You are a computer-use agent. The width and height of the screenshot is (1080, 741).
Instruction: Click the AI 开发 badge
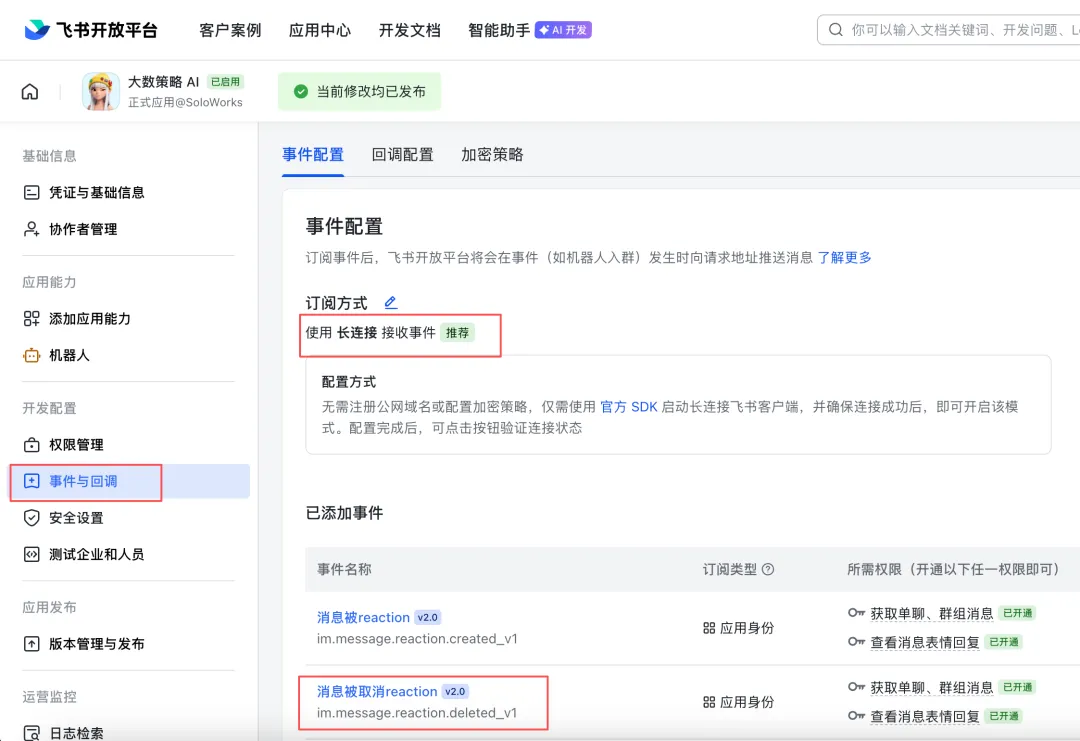coord(563,30)
